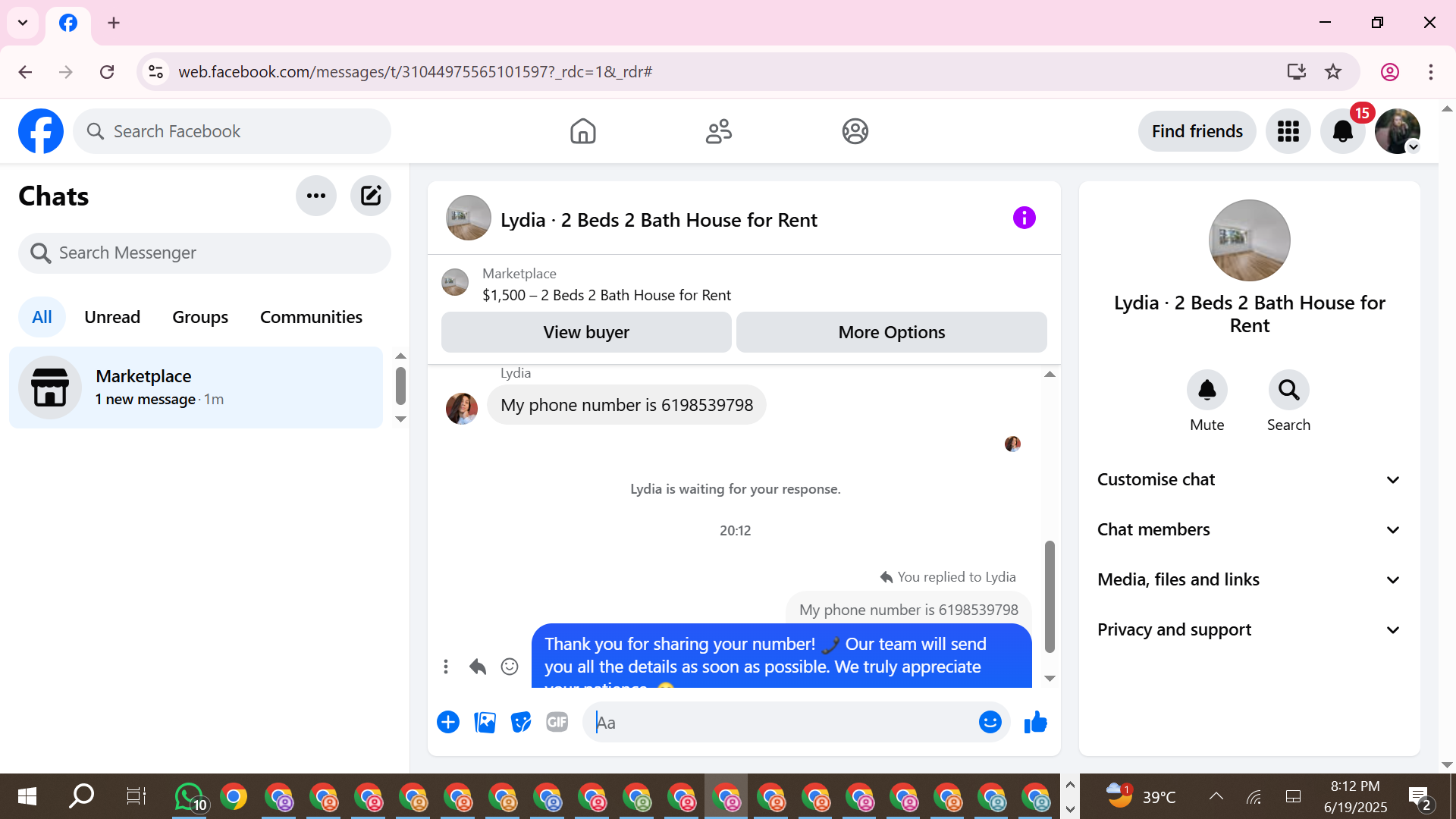Screen dimensions: 1456x819
Task: React to the message with smiley icon
Action: (x=510, y=667)
